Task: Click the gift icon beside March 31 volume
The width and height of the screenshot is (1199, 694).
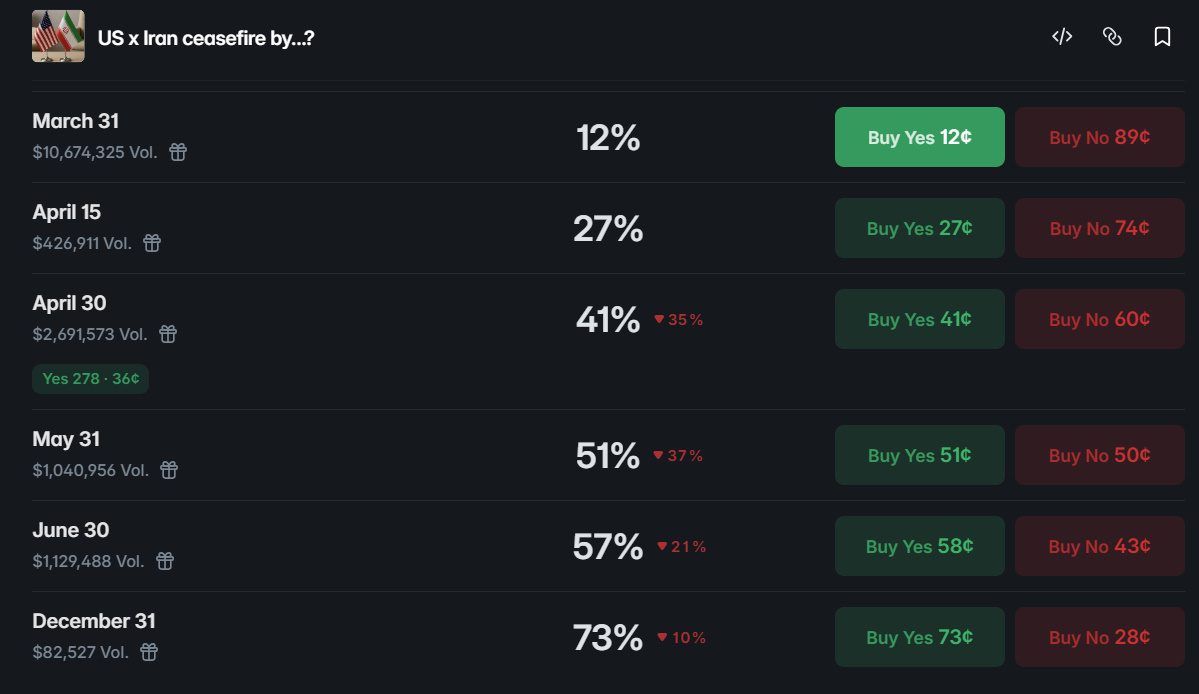Action: pos(178,152)
